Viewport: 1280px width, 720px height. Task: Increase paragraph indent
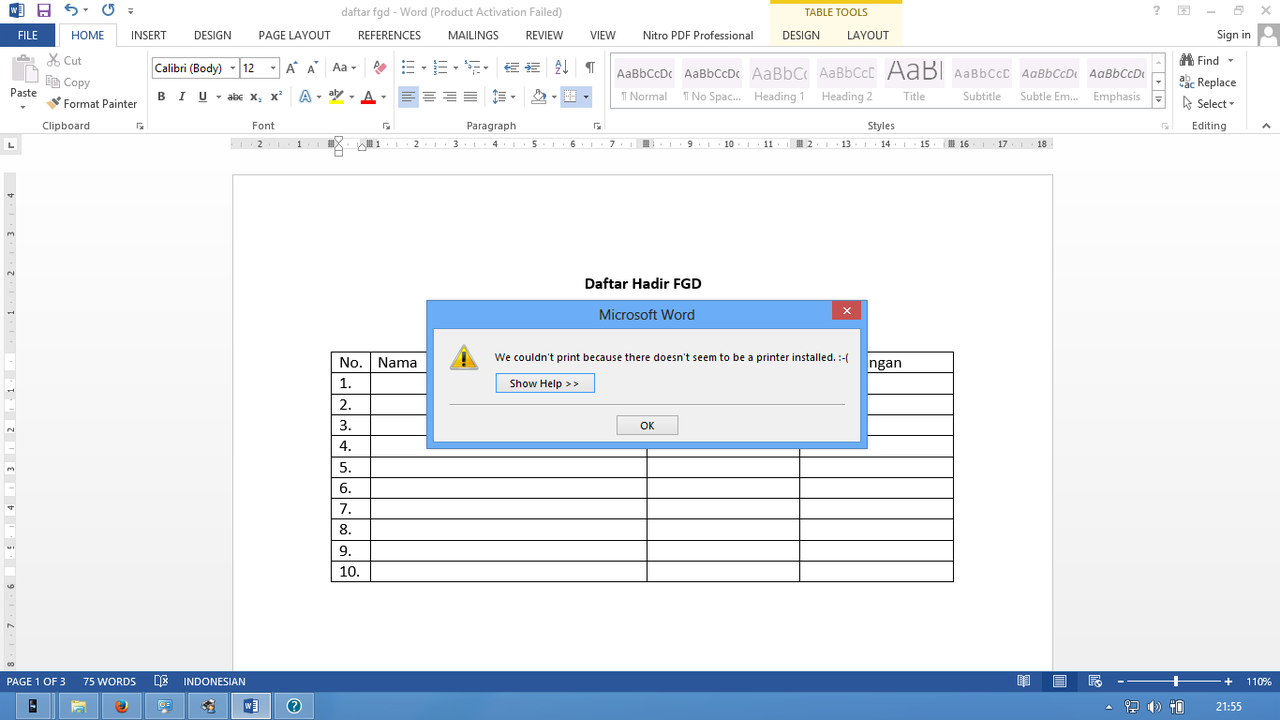532,68
